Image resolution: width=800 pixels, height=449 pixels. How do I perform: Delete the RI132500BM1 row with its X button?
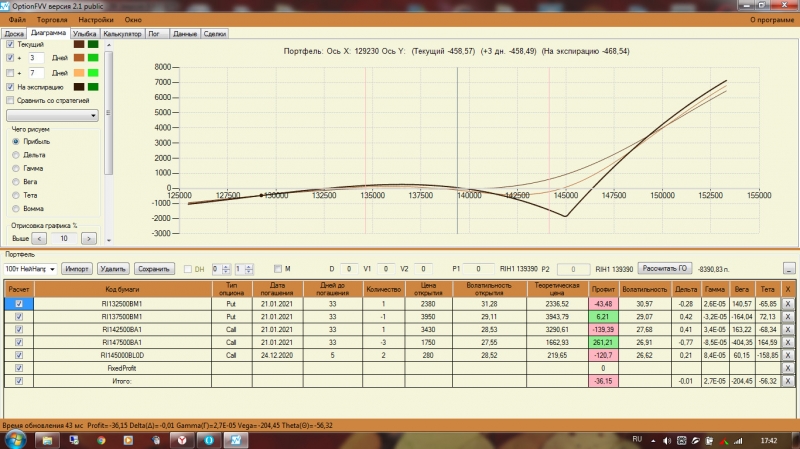tap(788, 304)
